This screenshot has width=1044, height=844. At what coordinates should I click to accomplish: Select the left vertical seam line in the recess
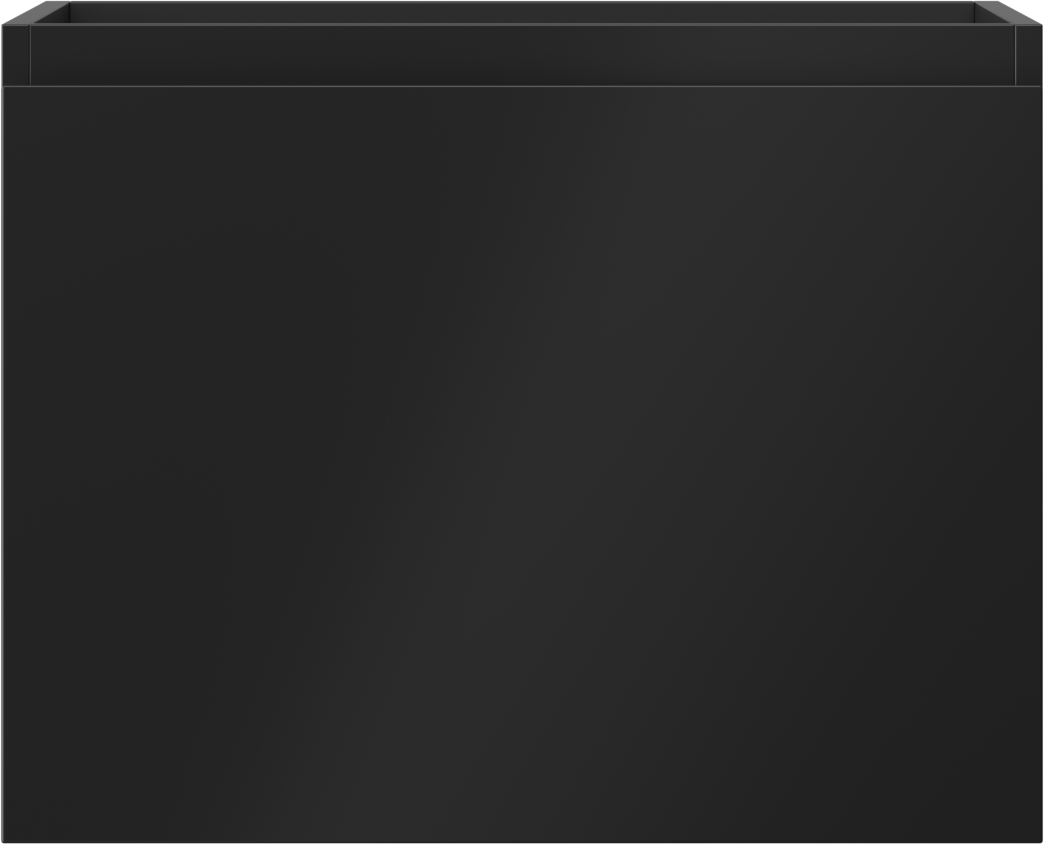(30, 56)
